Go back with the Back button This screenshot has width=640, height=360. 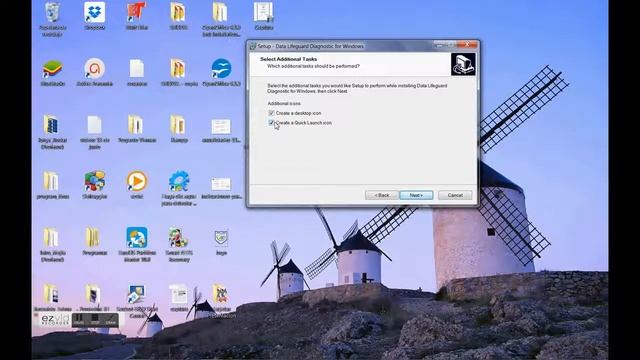click(x=382, y=195)
